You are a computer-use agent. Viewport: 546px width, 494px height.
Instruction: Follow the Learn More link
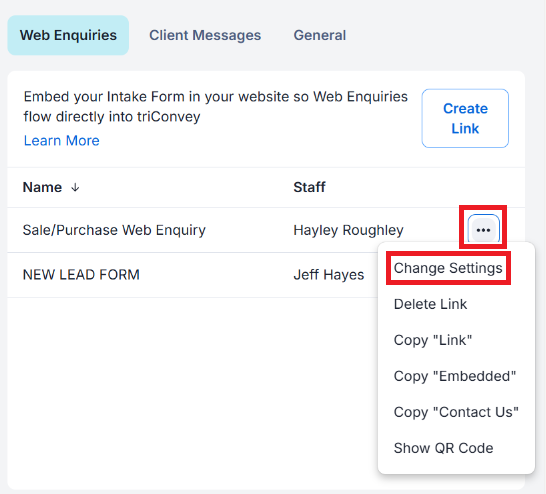62,141
